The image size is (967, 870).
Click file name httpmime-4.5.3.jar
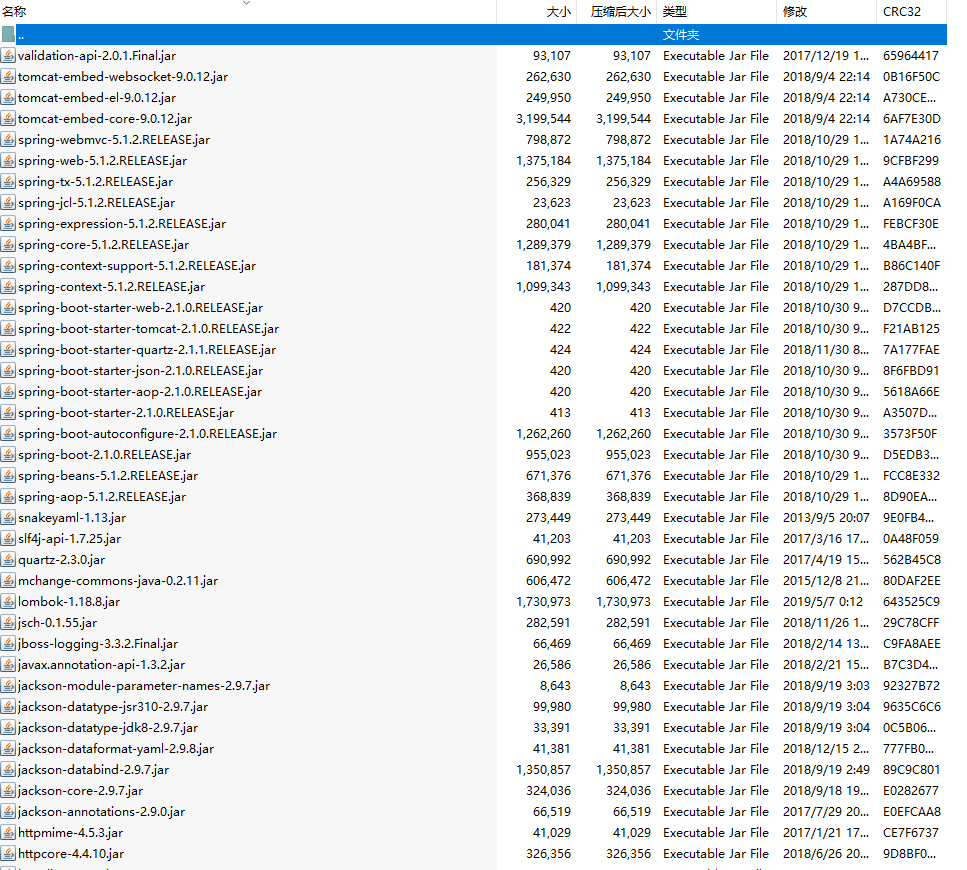coord(70,832)
